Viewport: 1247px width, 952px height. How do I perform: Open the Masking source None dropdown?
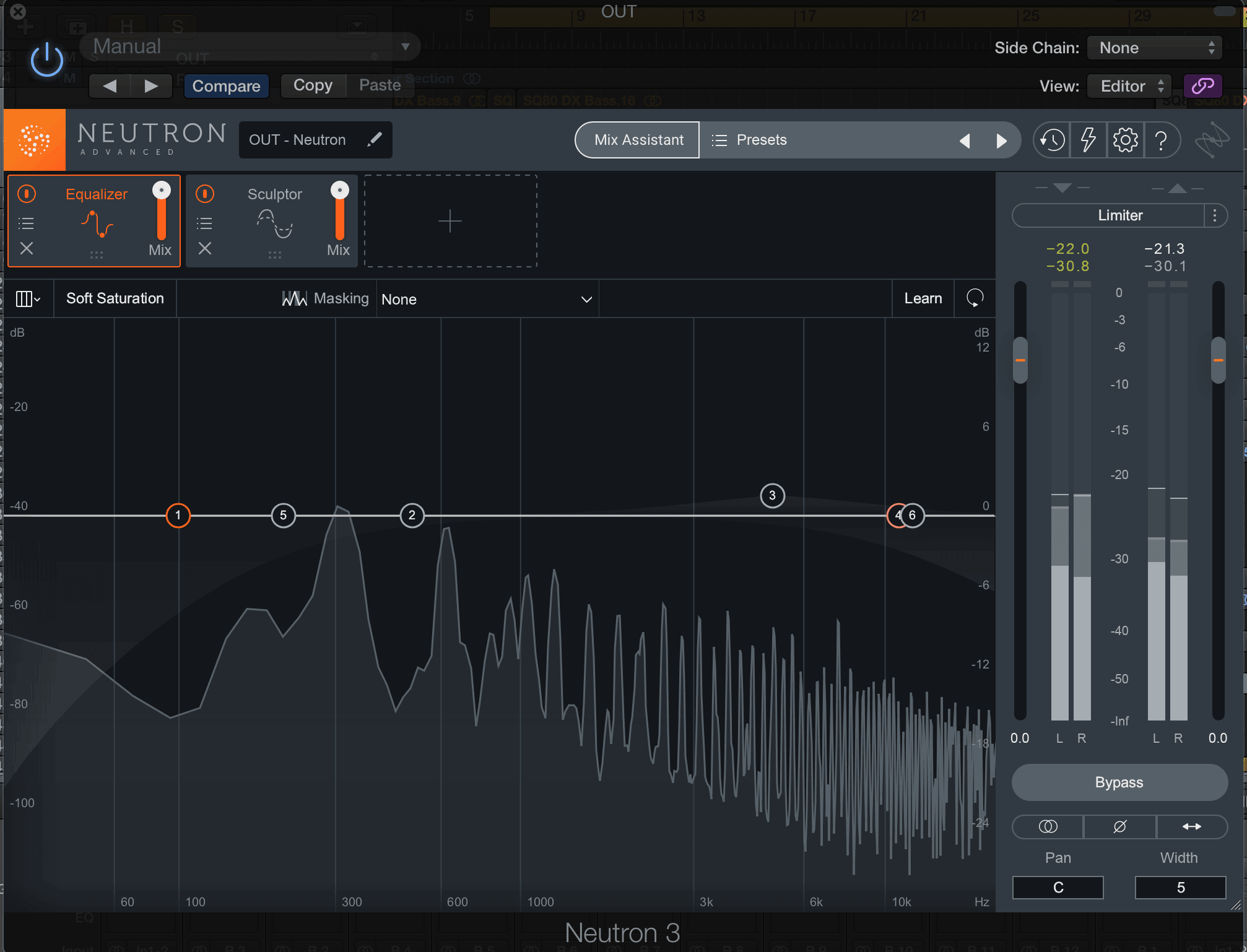pyautogui.click(x=487, y=299)
